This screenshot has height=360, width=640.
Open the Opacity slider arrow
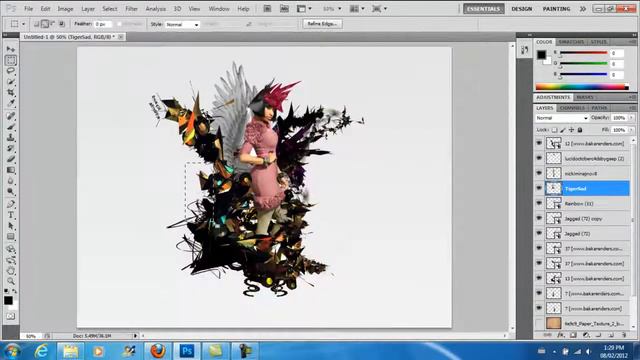click(631, 118)
